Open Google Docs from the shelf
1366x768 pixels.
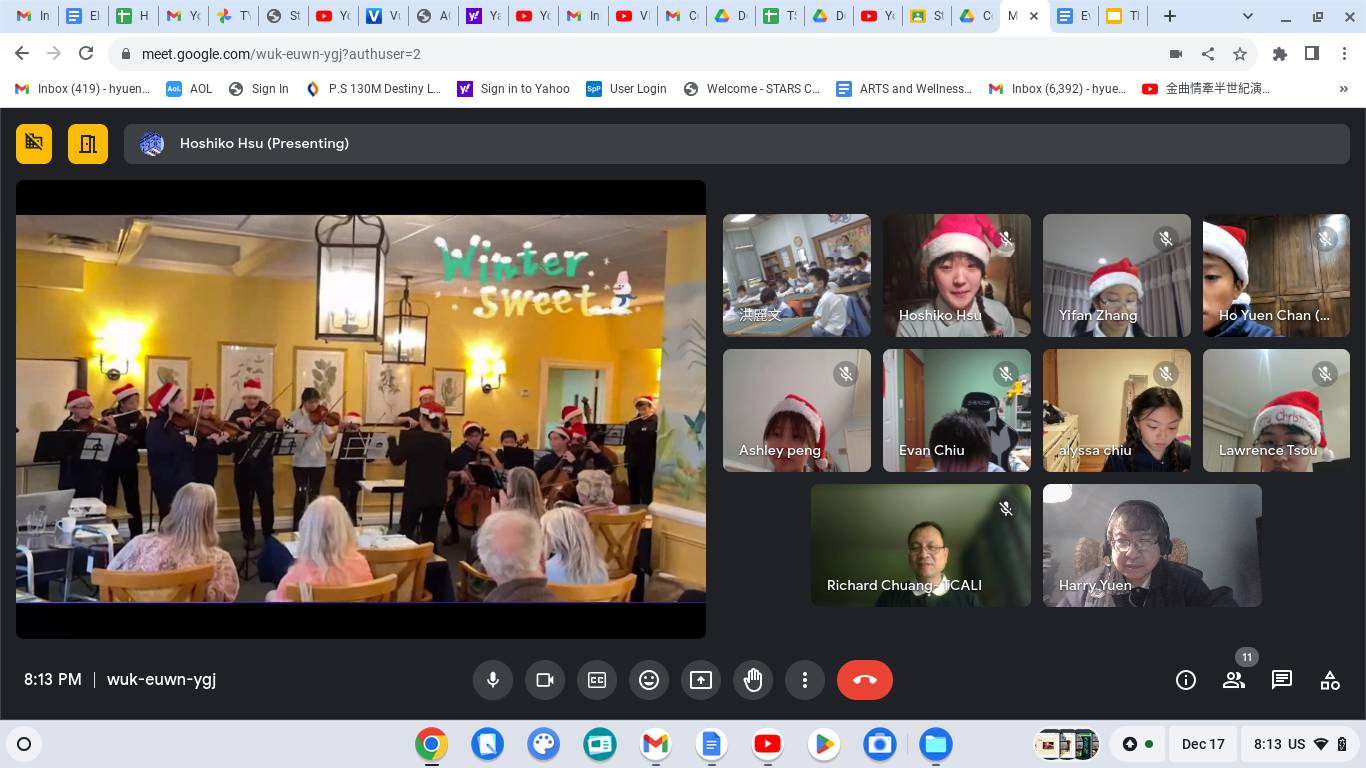click(711, 744)
